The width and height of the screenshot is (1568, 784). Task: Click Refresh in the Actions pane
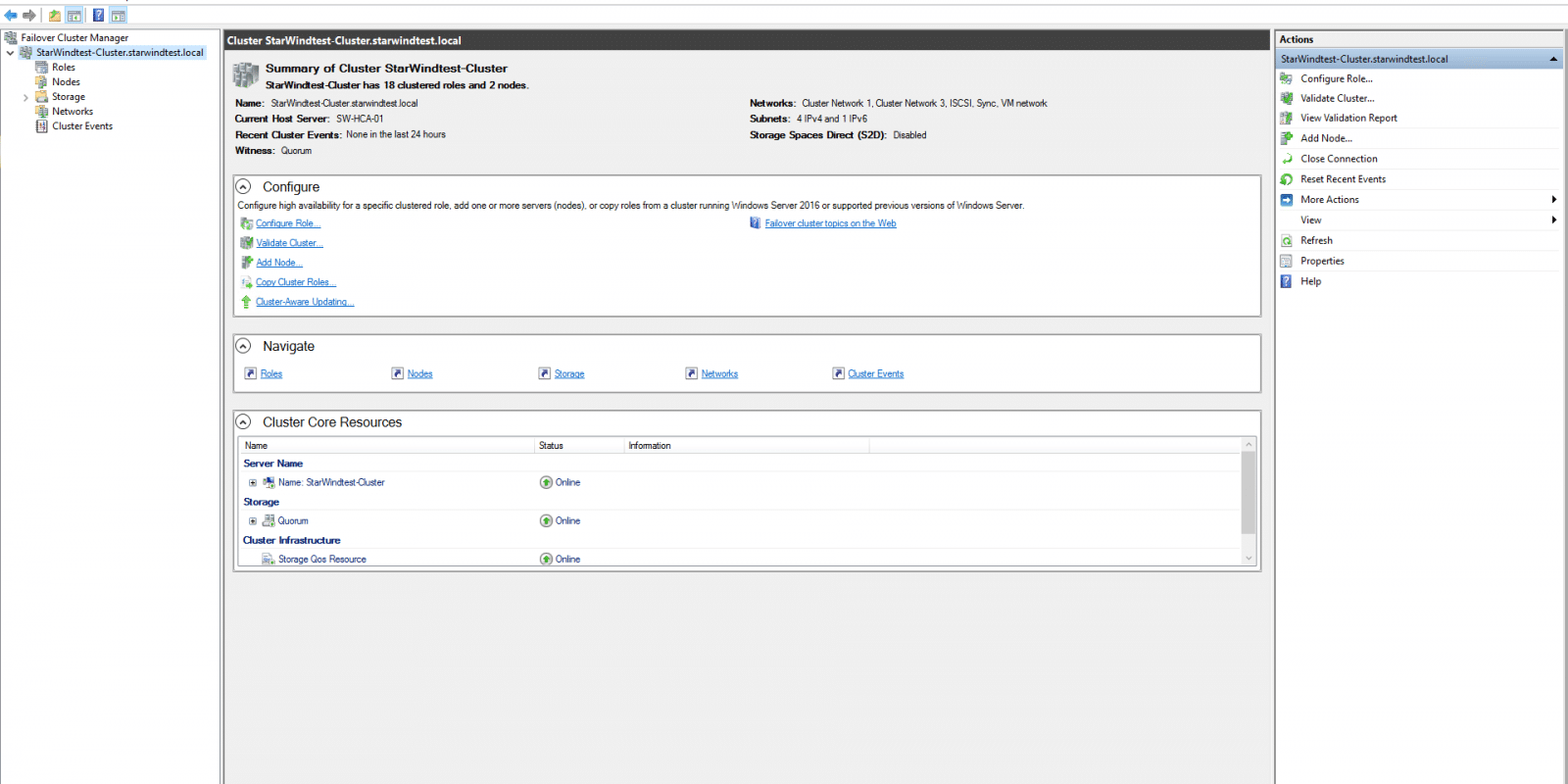click(x=1316, y=240)
